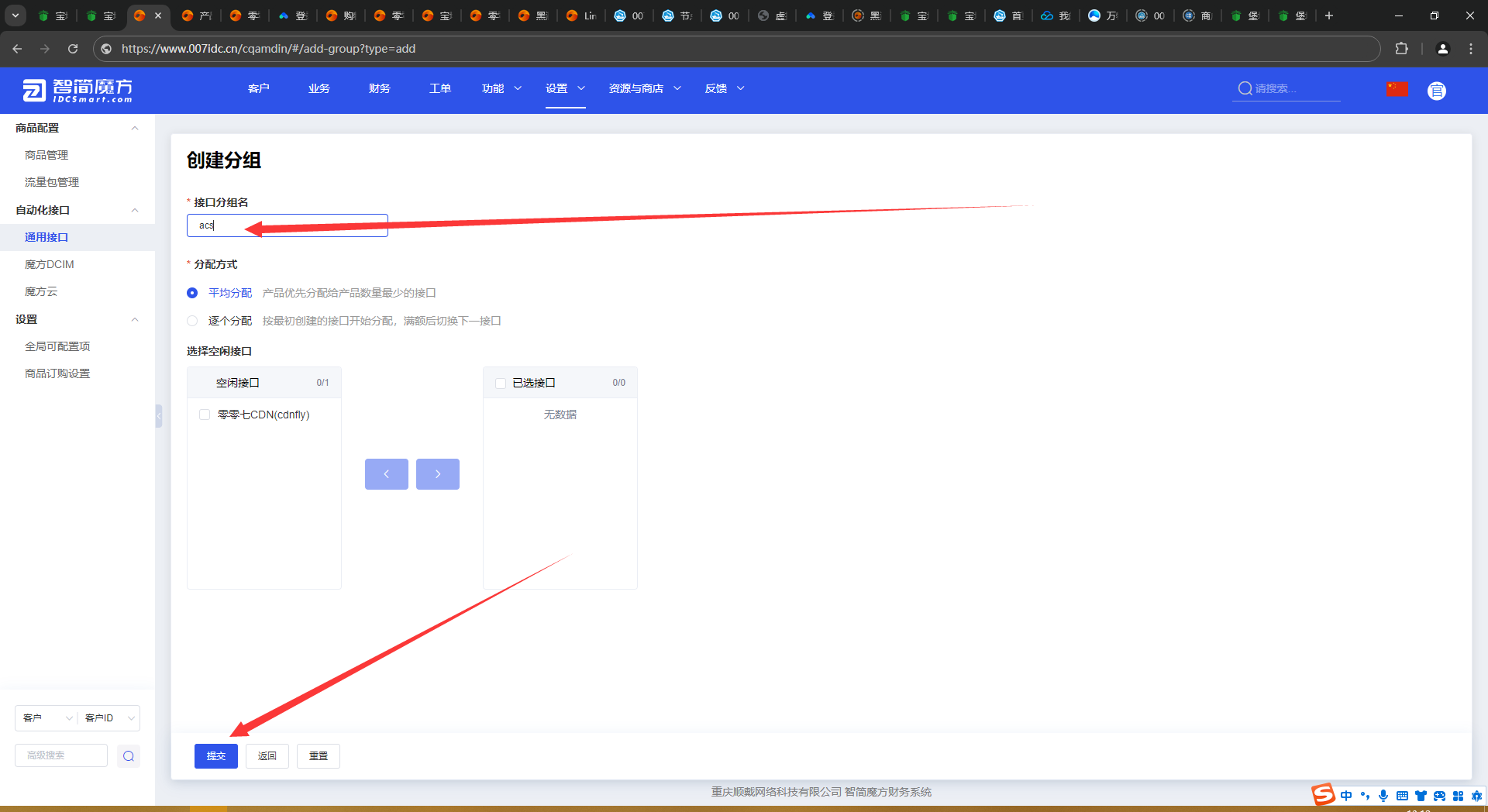This screenshot has height=812, width=1488.
Task: View site information icon in address bar
Action: pyautogui.click(x=106, y=49)
